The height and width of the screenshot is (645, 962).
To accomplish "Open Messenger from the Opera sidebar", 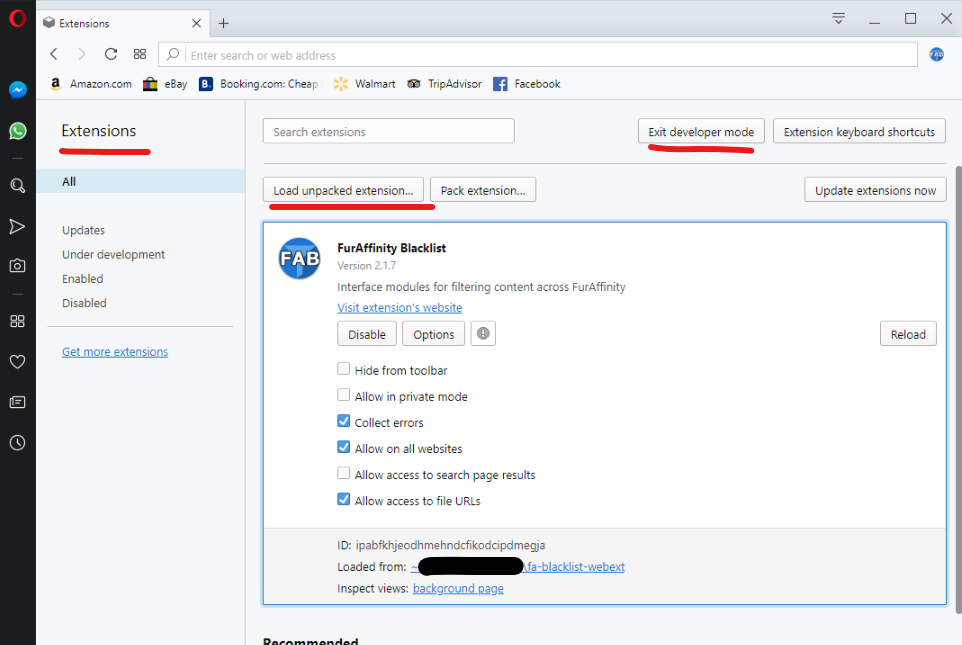I will pos(18,90).
